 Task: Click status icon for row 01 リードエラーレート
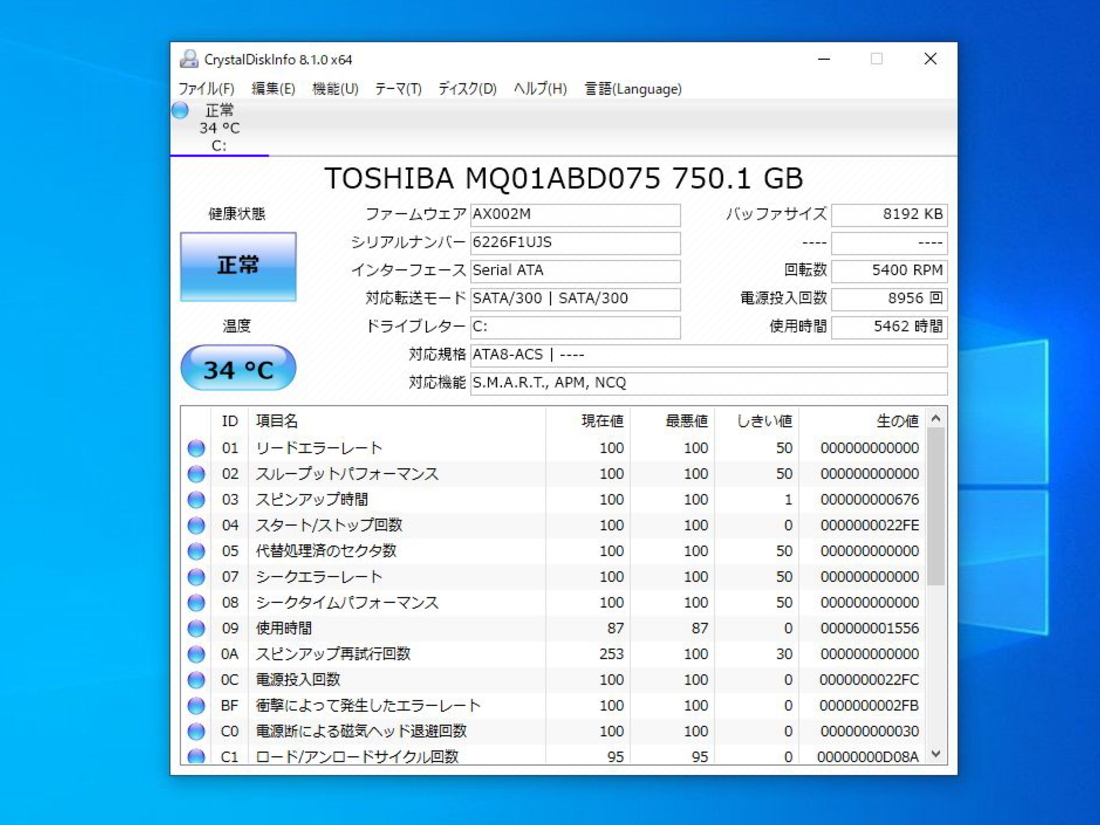coord(196,448)
